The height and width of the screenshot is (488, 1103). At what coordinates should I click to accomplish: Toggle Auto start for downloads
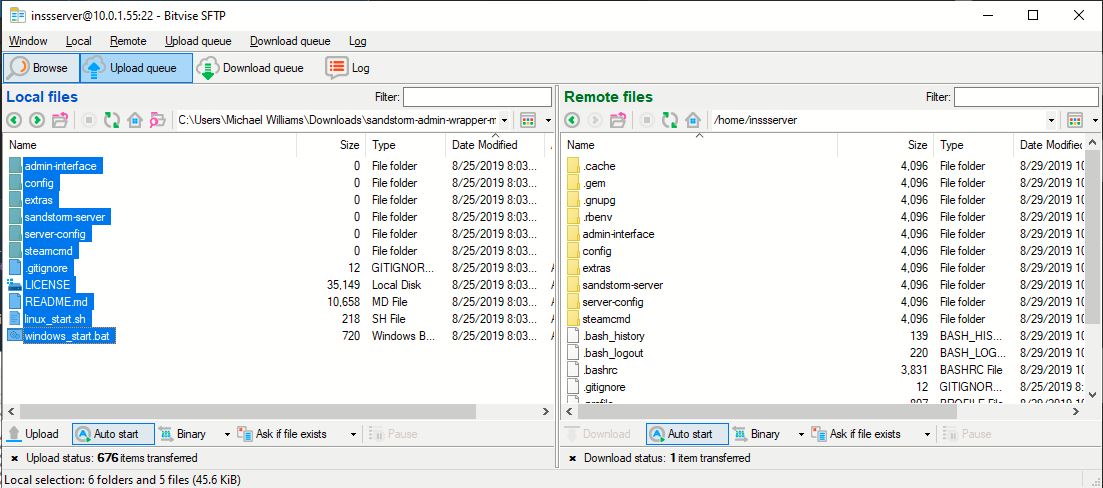pyautogui.click(x=687, y=434)
